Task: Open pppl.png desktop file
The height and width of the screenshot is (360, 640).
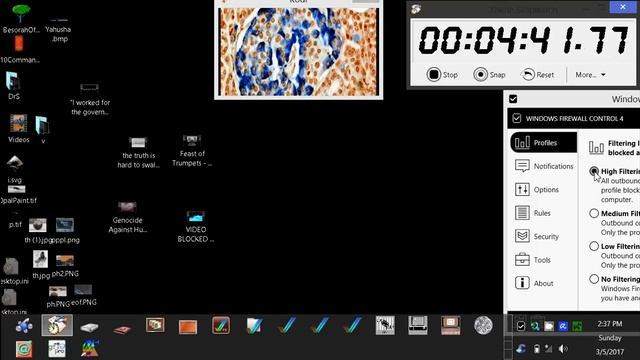Action: tap(65, 230)
